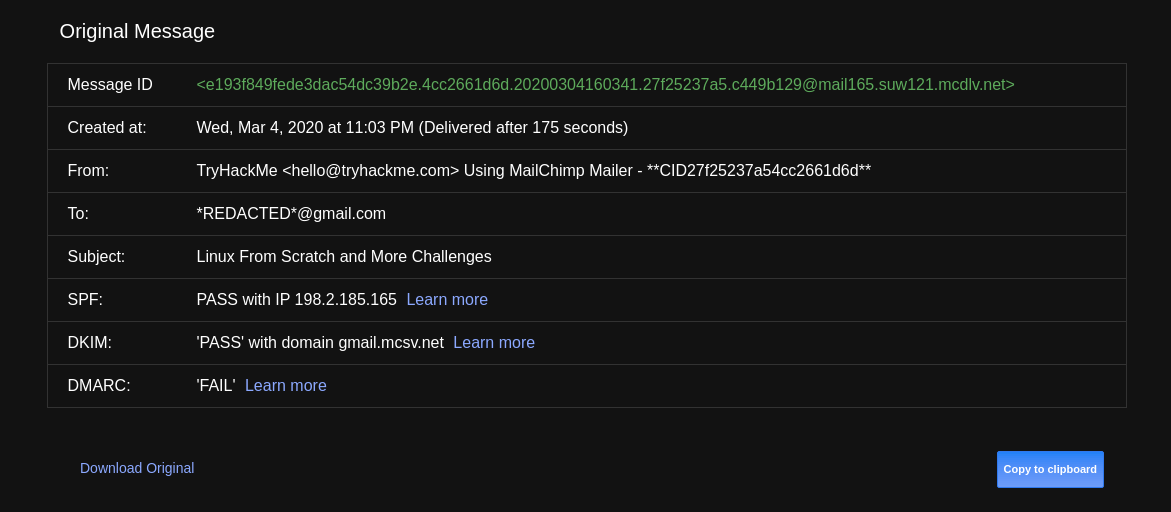1171x512 pixels.
Task: Click the SPF PASS IP address text
Action: [x=296, y=300]
